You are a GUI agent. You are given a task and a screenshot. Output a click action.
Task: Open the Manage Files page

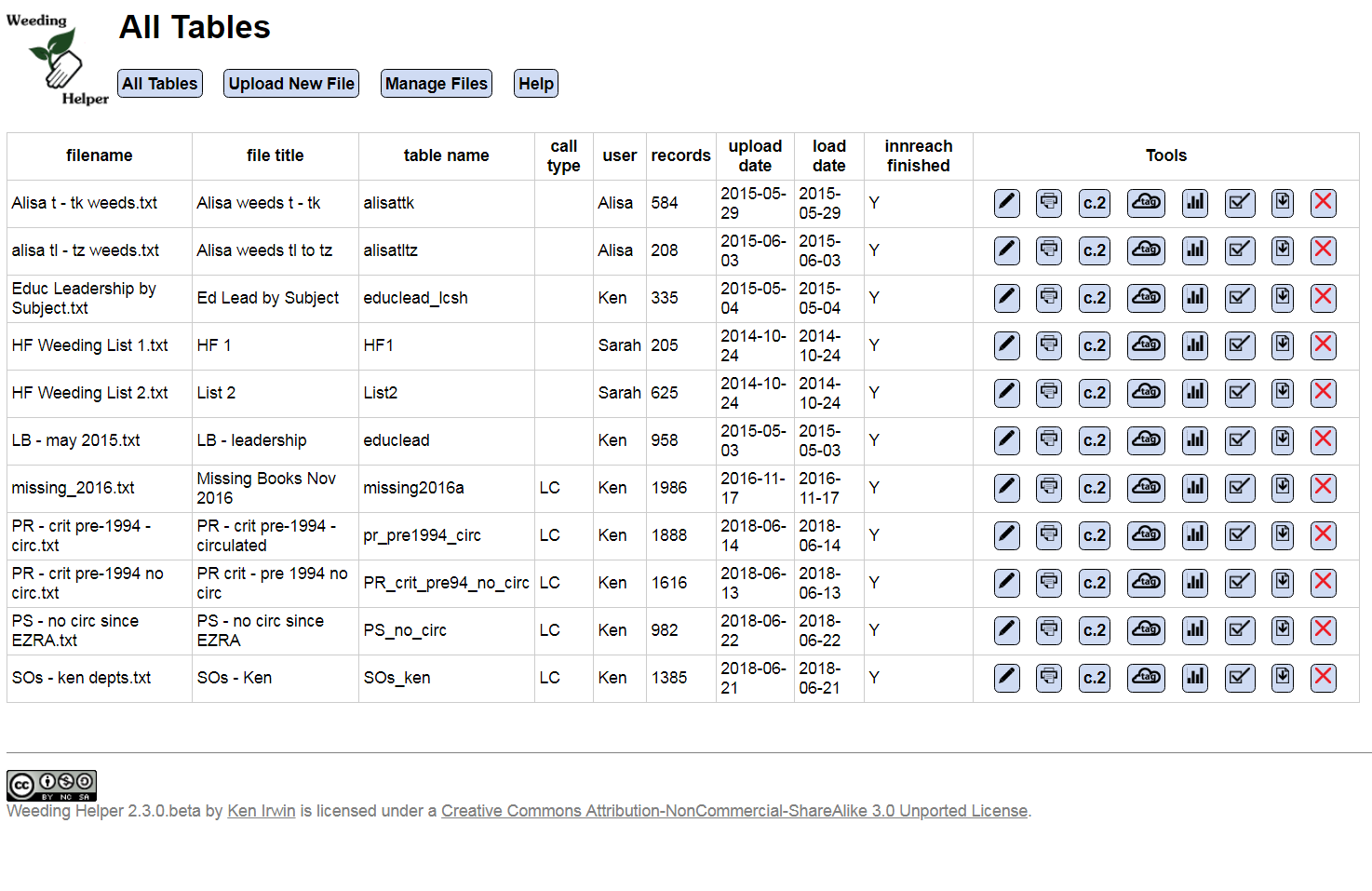[437, 84]
